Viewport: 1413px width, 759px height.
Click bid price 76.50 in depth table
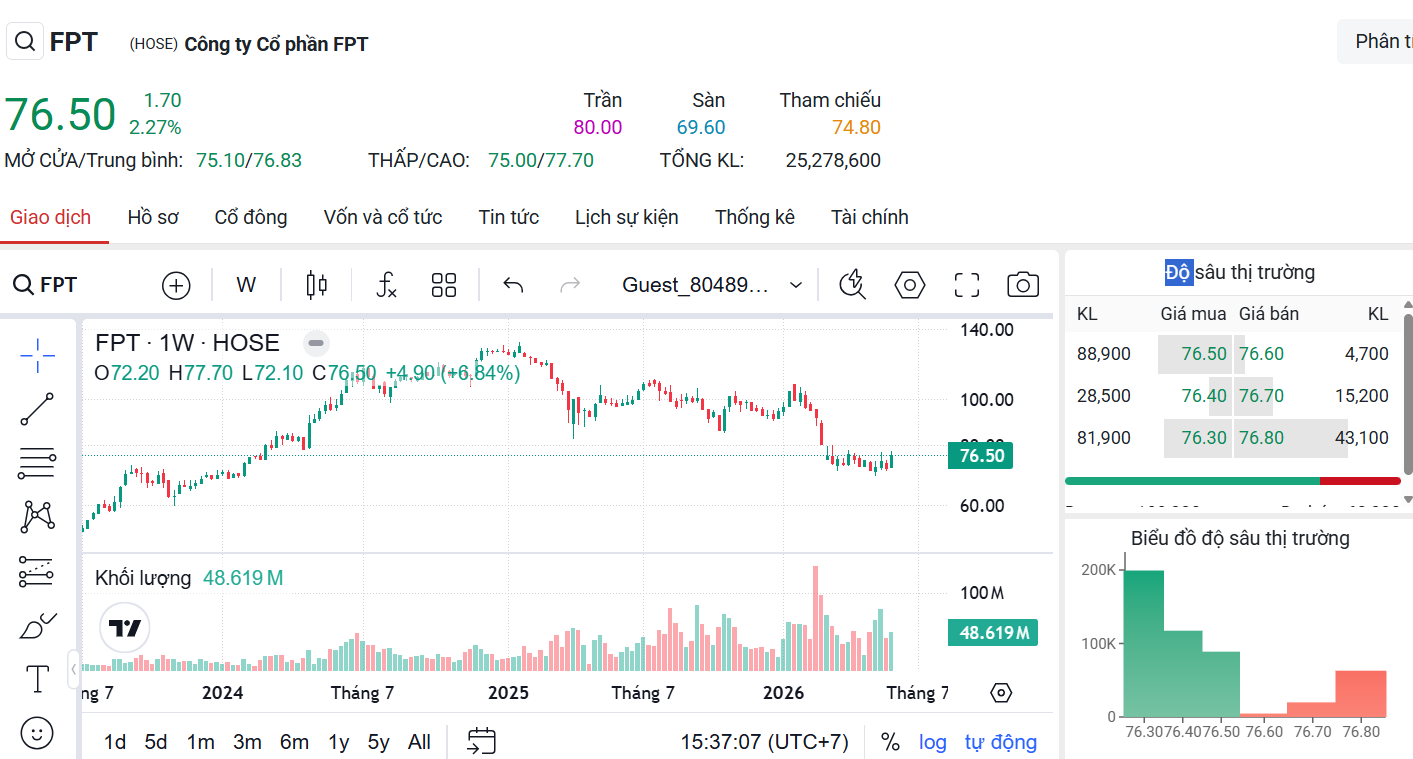click(1204, 354)
